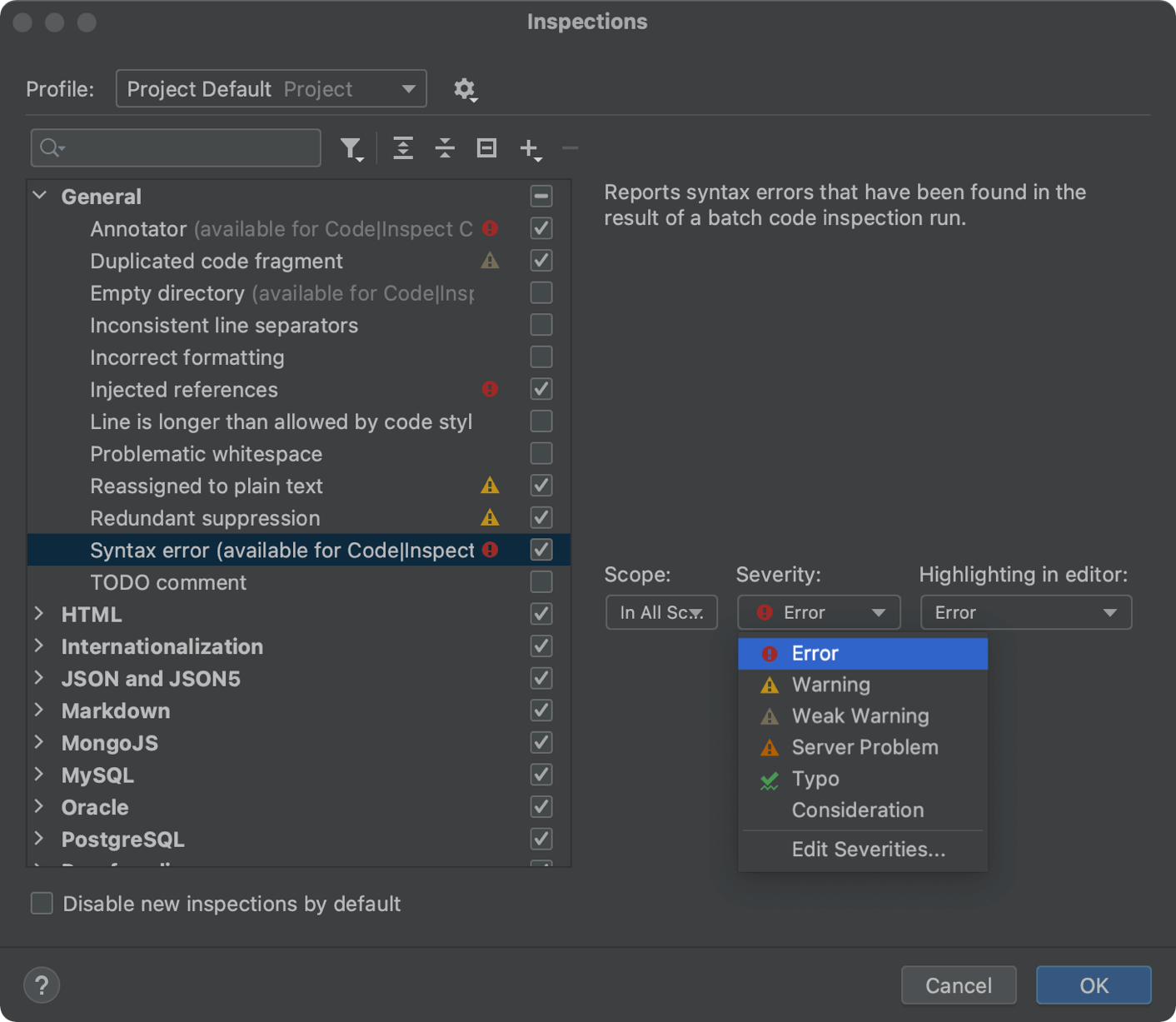This screenshot has width=1176, height=1022.
Task: Click the remove inspection minus icon
Action: point(570,147)
